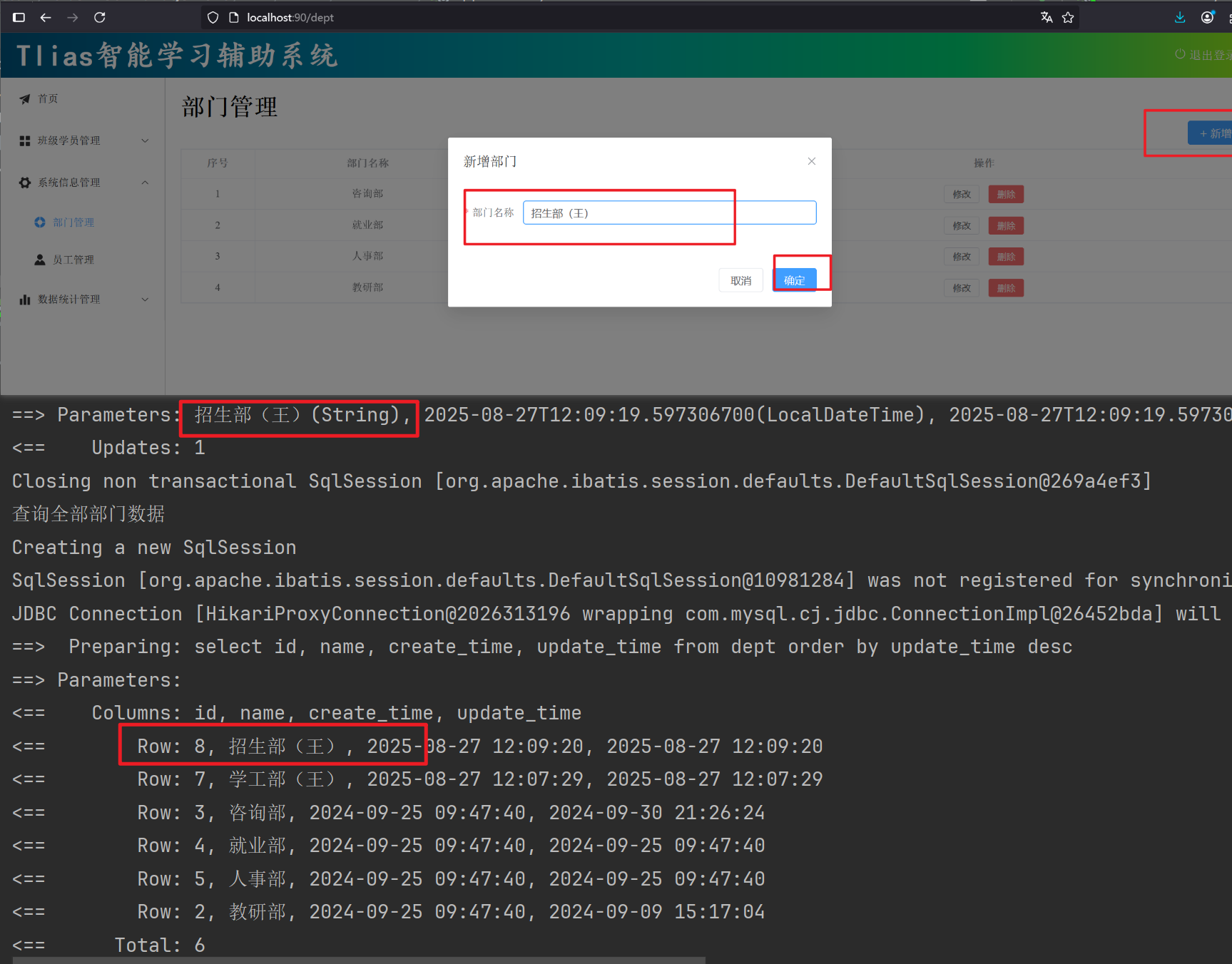
Task: Open the browser downloads icon
Action: pos(1180,18)
